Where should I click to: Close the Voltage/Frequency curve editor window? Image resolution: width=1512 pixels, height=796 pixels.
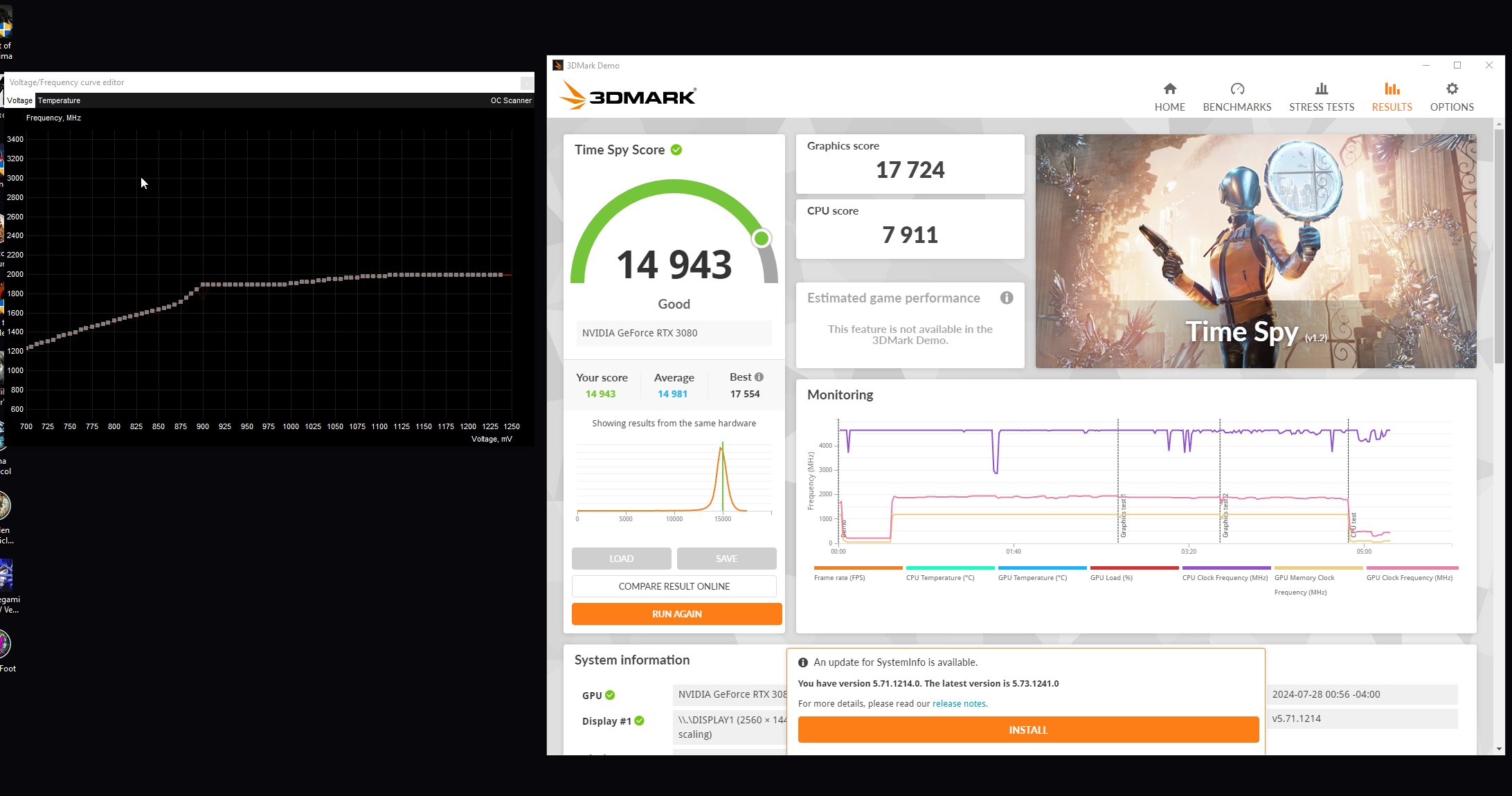(527, 82)
